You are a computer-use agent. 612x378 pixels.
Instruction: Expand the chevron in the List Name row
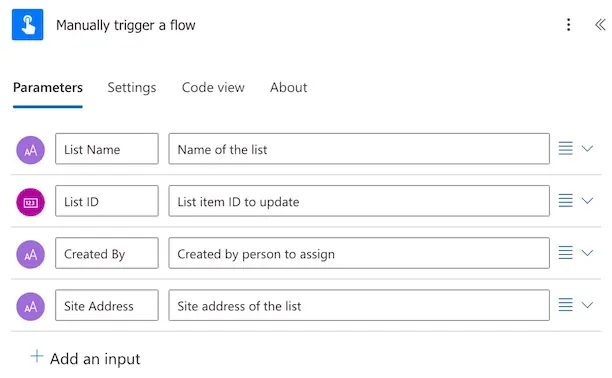pyautogui.click(x=587, y=148)
